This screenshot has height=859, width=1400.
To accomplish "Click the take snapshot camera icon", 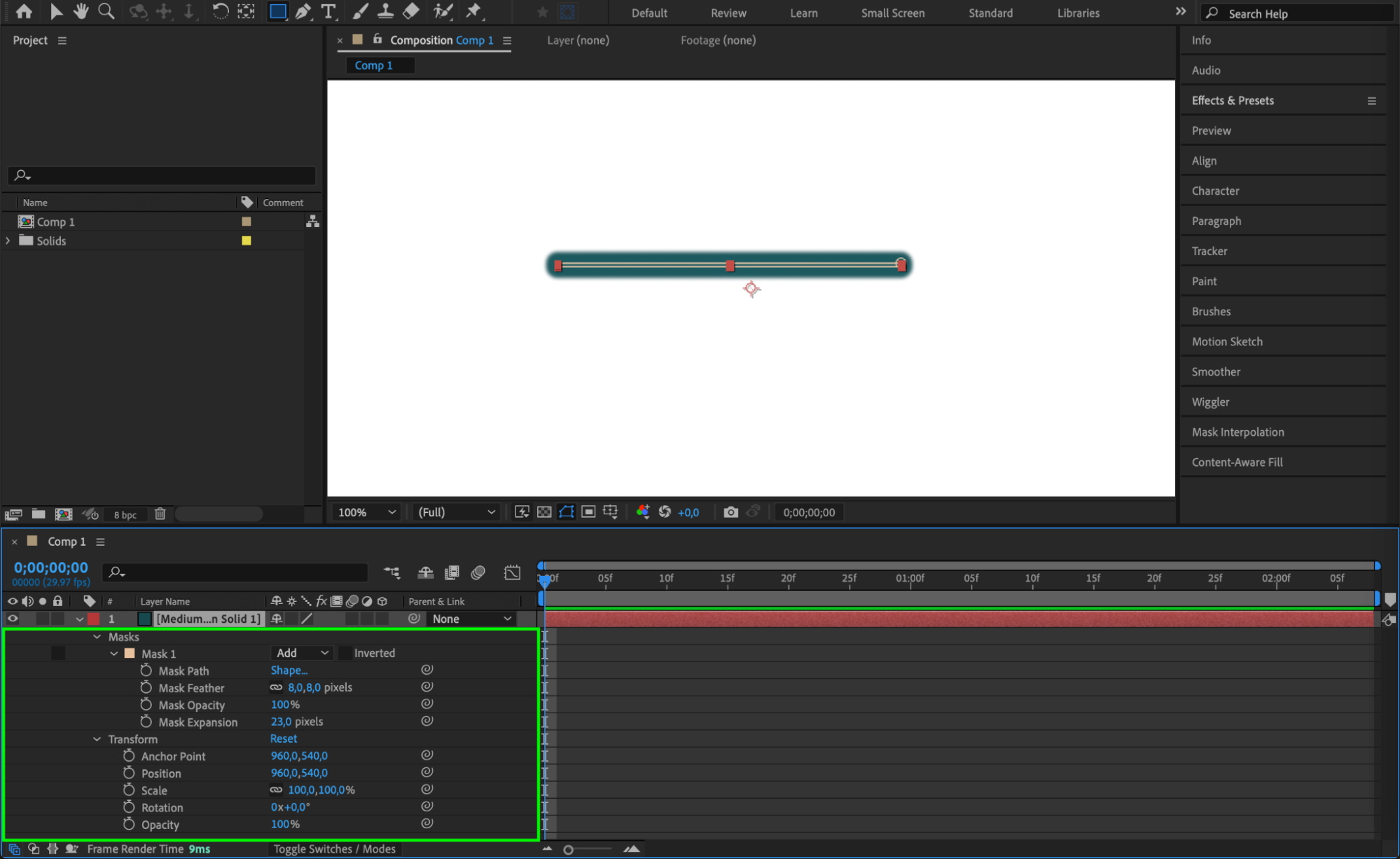I will [730, 512].
